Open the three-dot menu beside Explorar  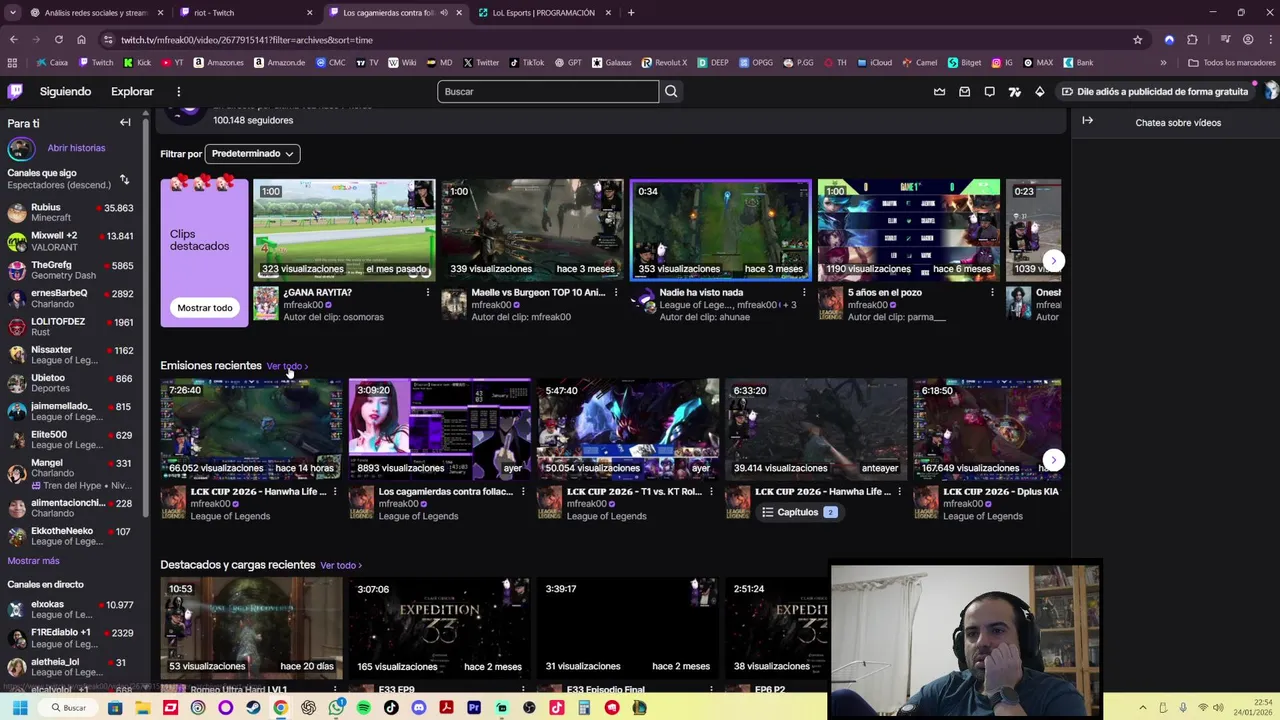pos(179,91)
